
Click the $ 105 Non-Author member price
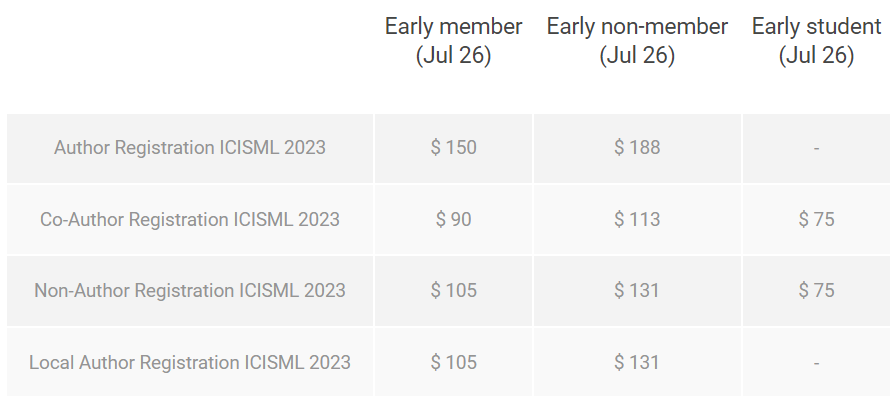[453, 290]
